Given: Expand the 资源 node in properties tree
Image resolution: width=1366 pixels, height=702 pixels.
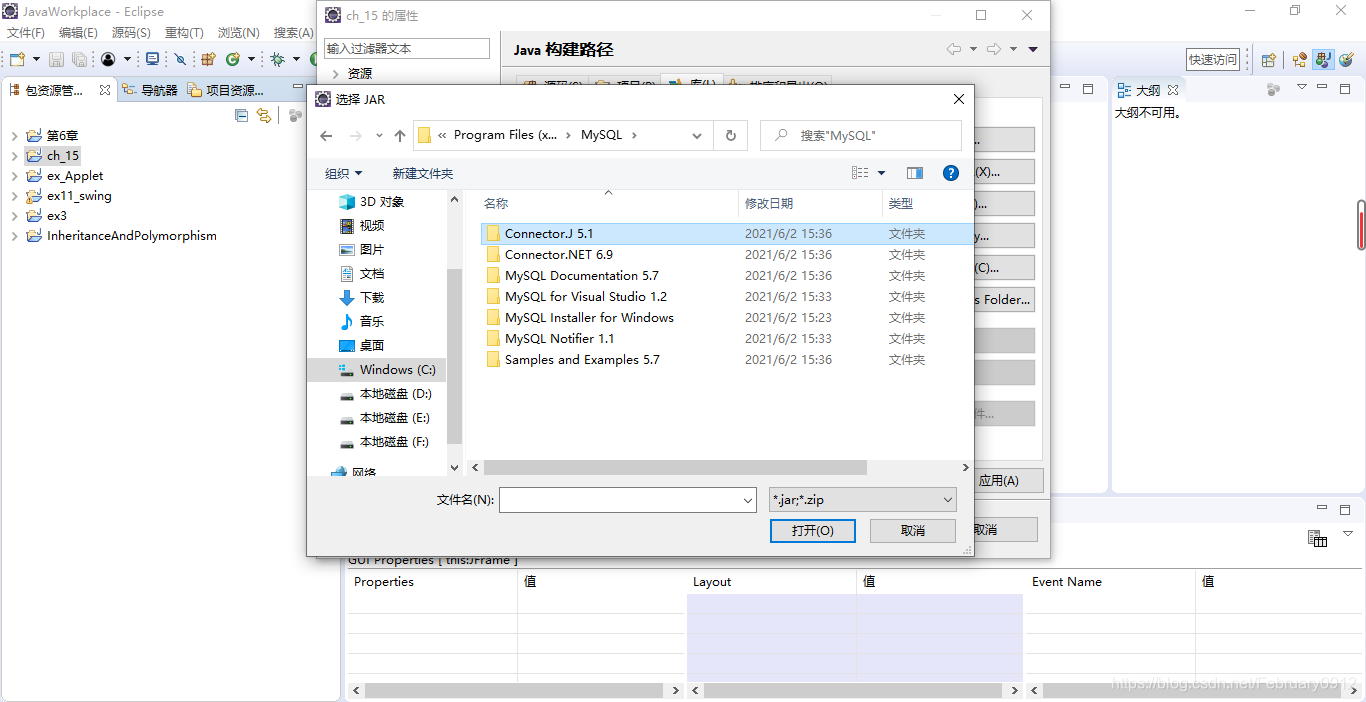Looking at the screenshot, I should coord(335,73).
